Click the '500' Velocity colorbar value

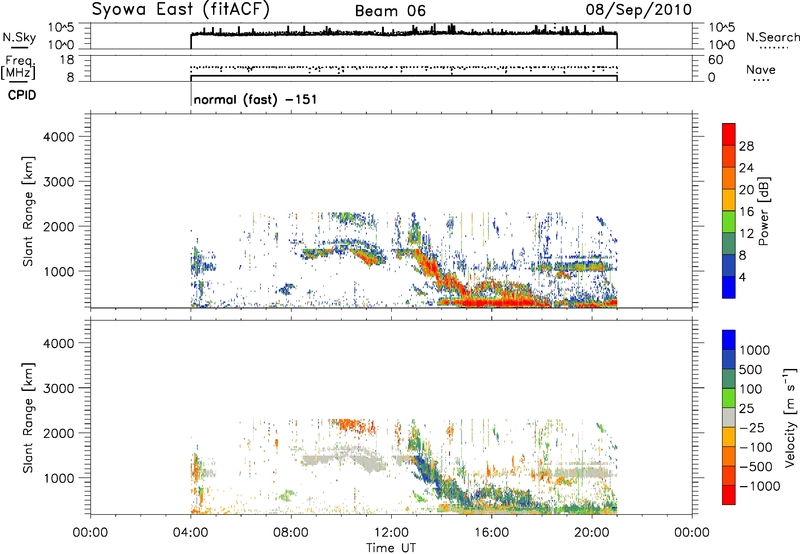pos(750,370)
